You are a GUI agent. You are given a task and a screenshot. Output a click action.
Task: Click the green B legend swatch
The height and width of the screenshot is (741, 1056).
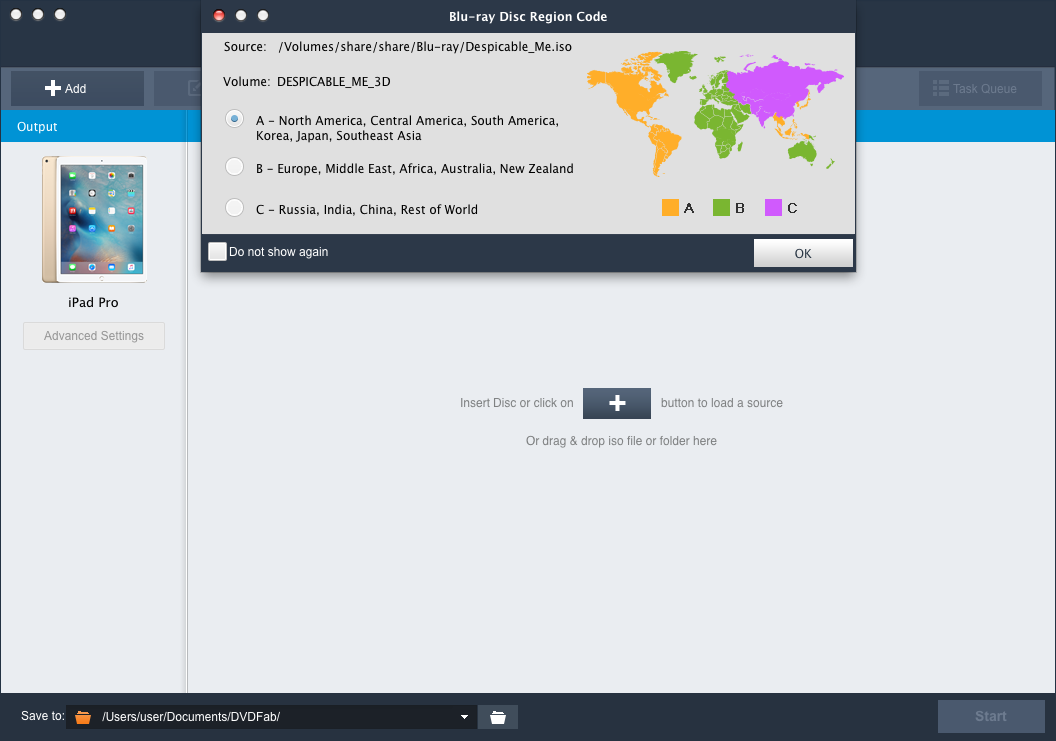click(x=721, y=207)
